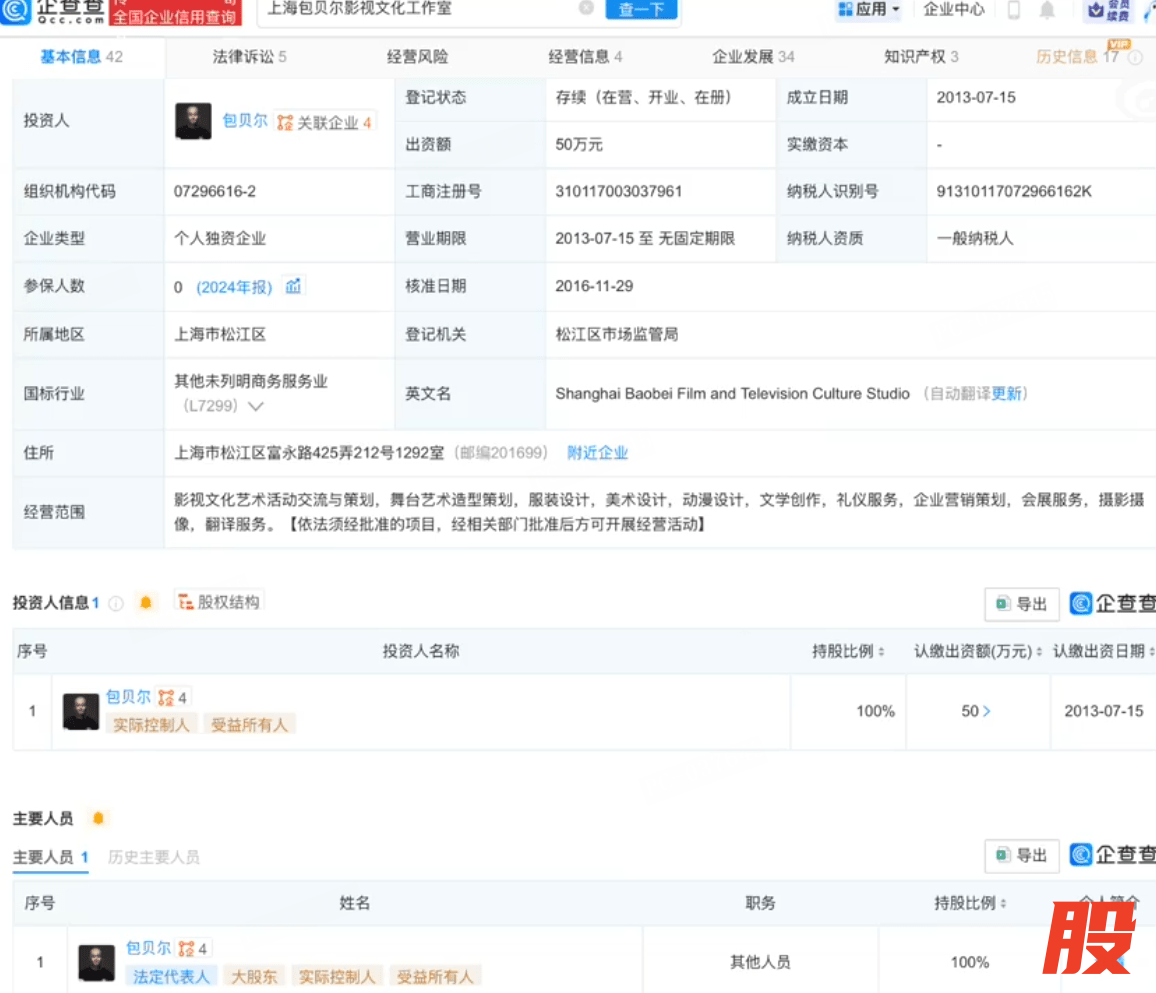Click registration number 310117003037961
This screenshot has width=1156, height=993.
tap(619, 192)
